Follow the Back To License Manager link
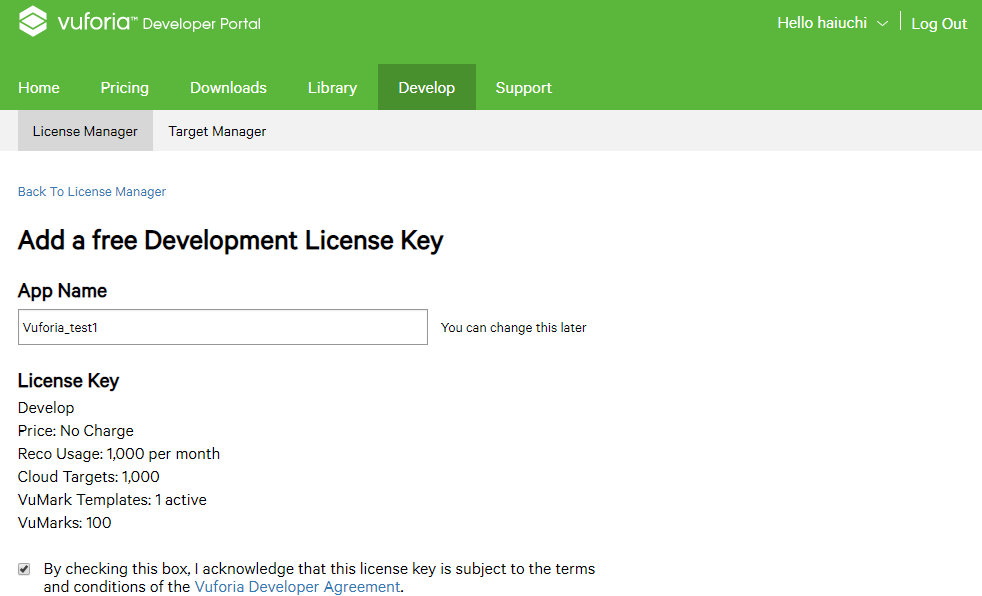982x596 pixels. (92, 192)
